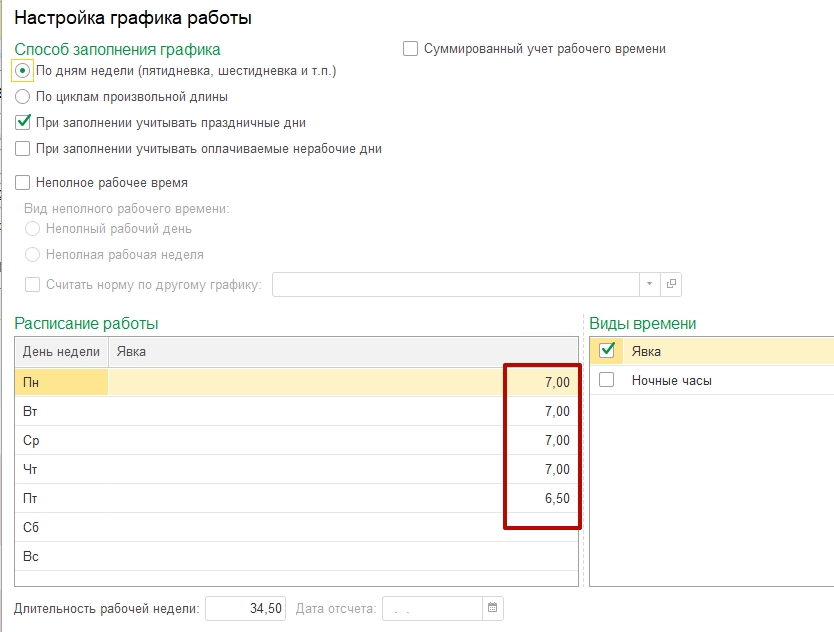
Task: Expand the other-schedule dropdown arrow
Action: point(650,285)
